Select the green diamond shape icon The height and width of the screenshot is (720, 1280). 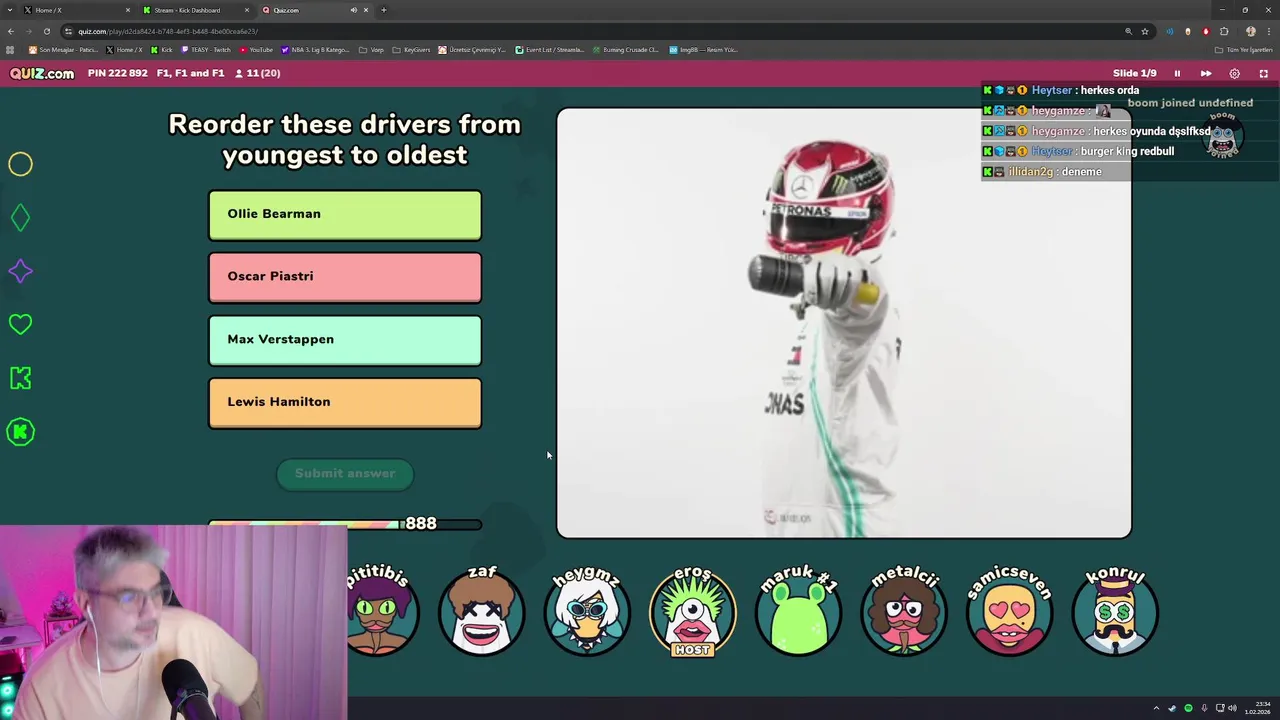(20, 217)
